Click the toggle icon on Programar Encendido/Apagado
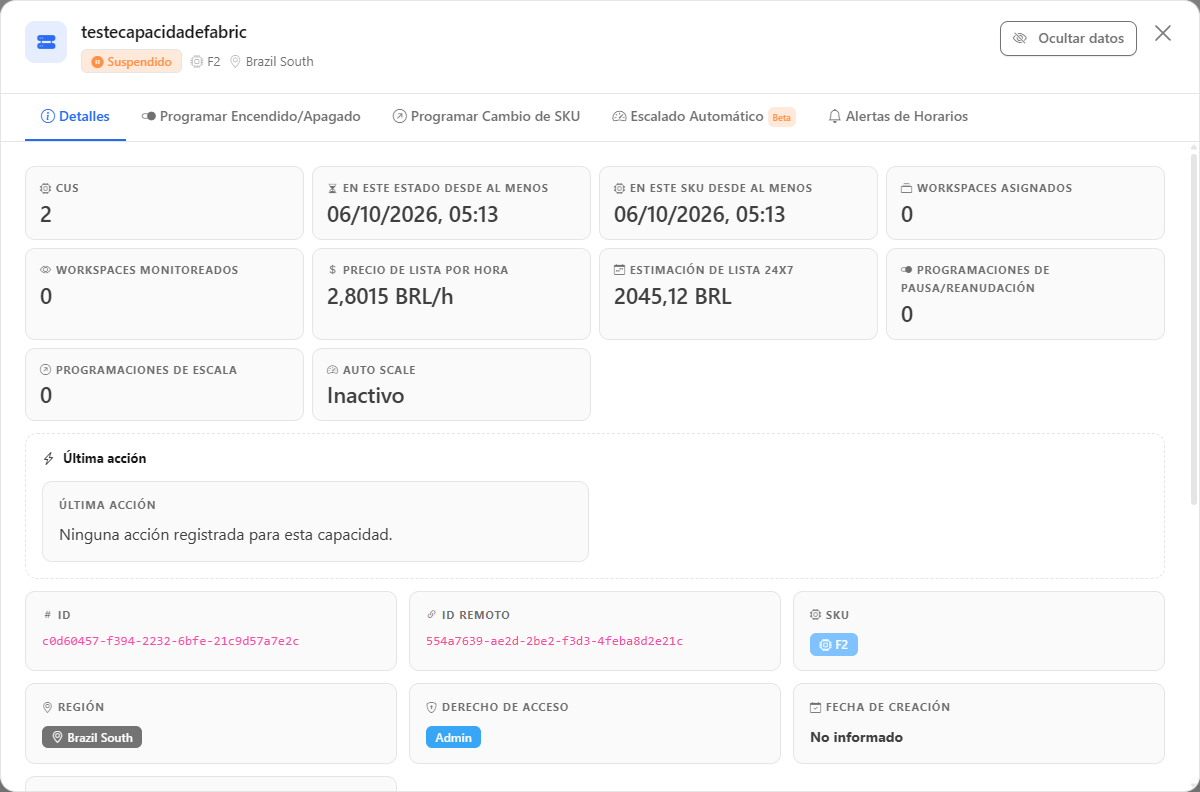Screen dimensions: 1200x792 (x=148, y=116)
